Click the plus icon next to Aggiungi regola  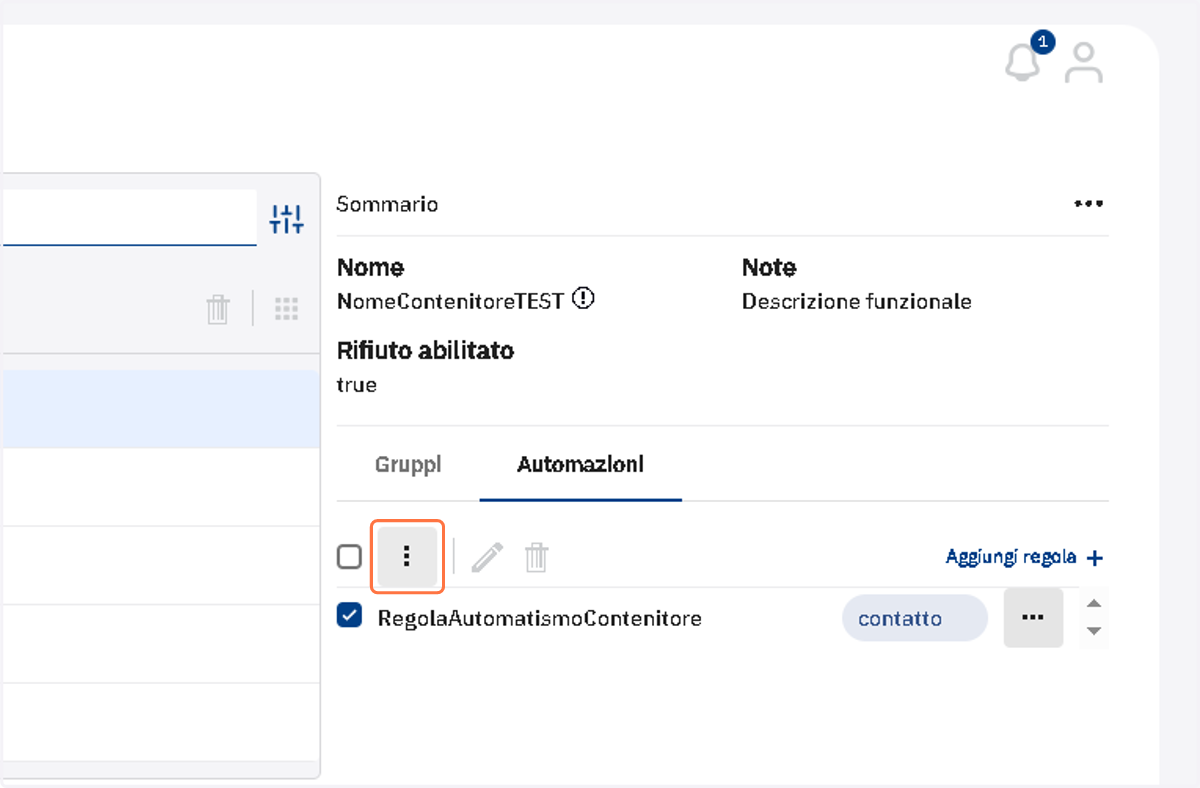pyautogui.click(x=1095, y=558)
